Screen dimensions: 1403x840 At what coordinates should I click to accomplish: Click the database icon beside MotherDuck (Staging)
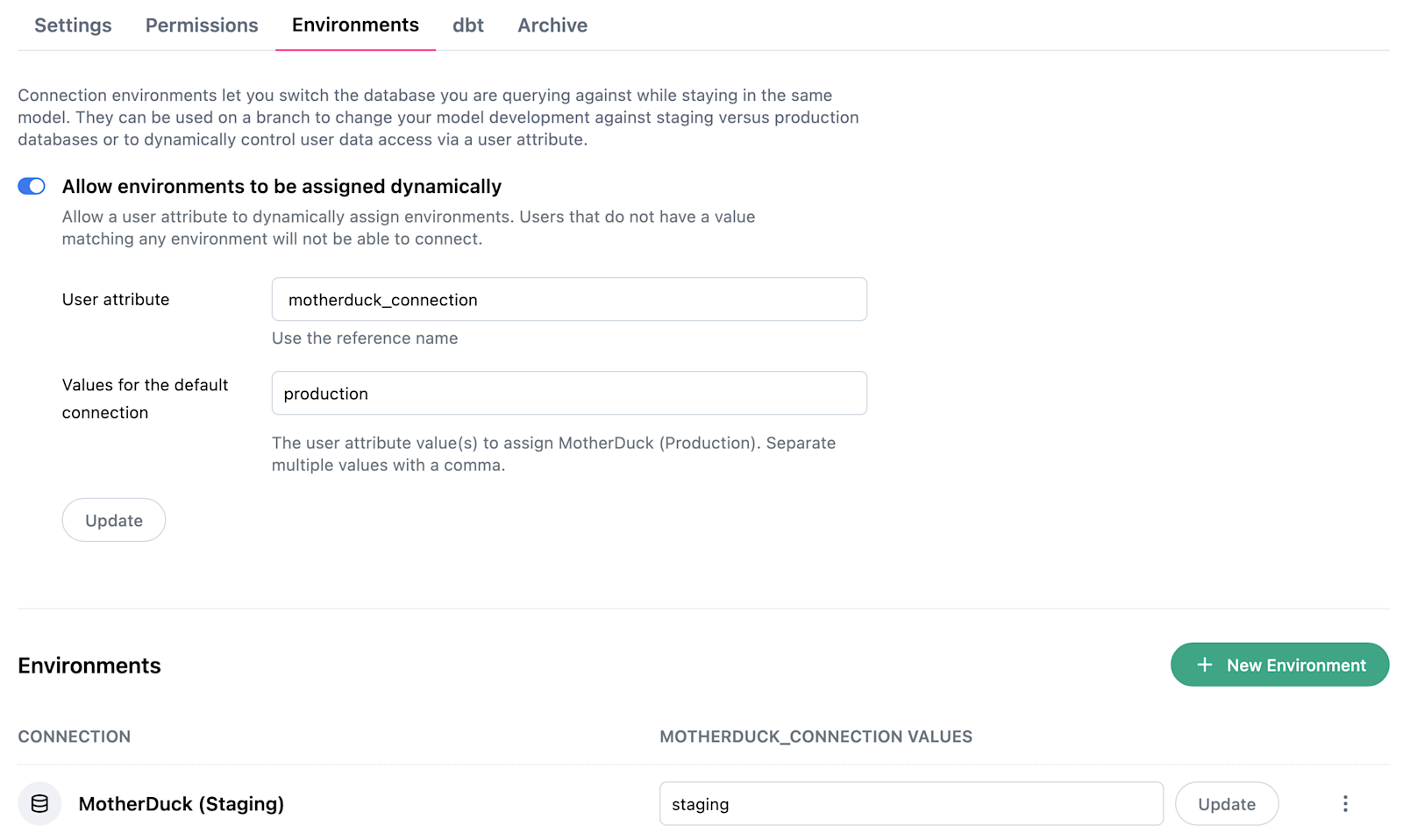(39, 804)
